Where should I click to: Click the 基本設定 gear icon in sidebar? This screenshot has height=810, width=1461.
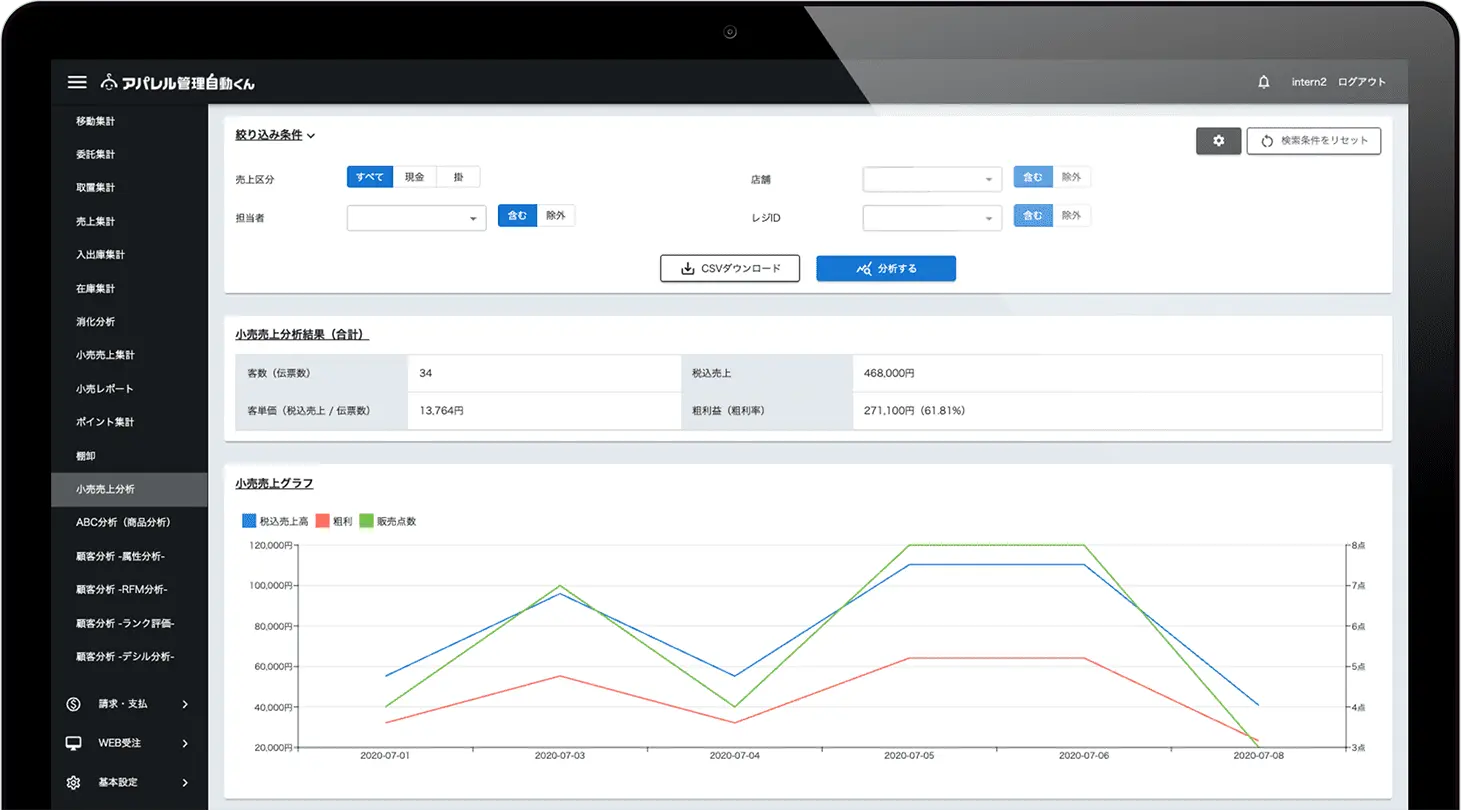pyautogui.click(x=73, y=782)
